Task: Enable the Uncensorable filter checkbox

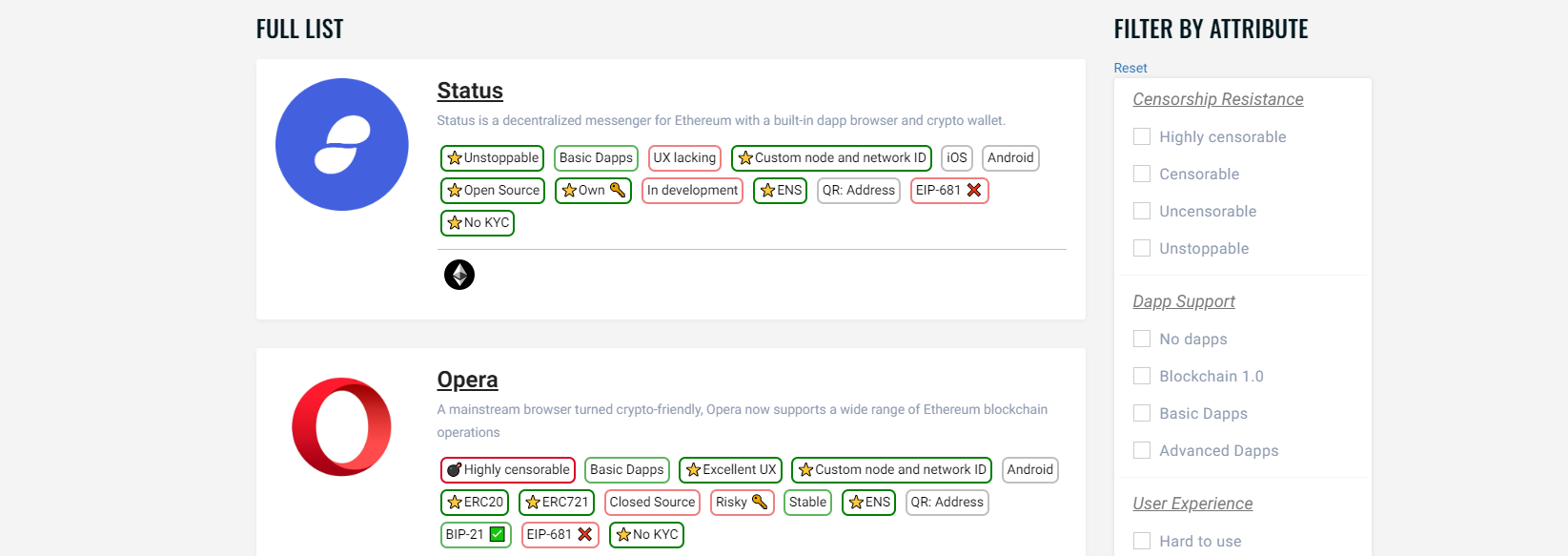Action: (1142, 211)
